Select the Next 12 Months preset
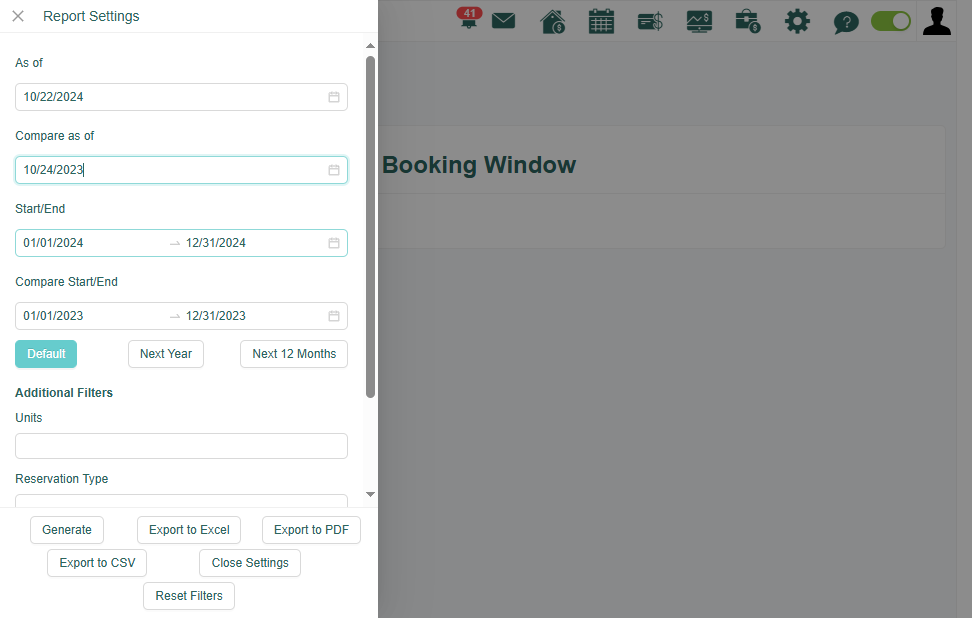 [294, 354]
